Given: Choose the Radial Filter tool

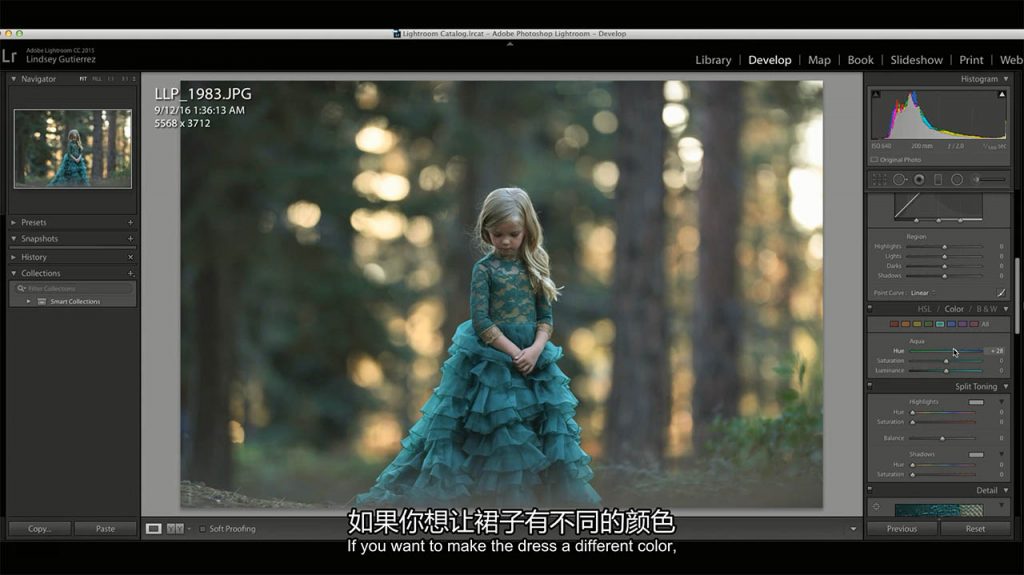Looking at the screenshot, I should tap(957, 179).
